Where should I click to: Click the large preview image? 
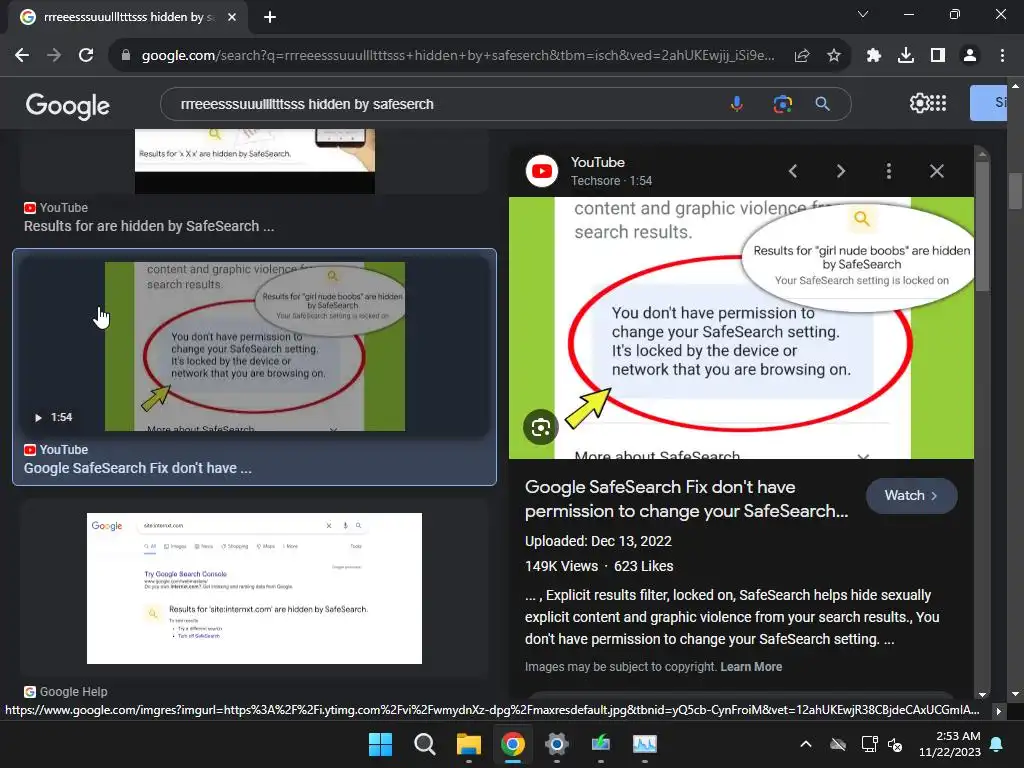[741, 328]
